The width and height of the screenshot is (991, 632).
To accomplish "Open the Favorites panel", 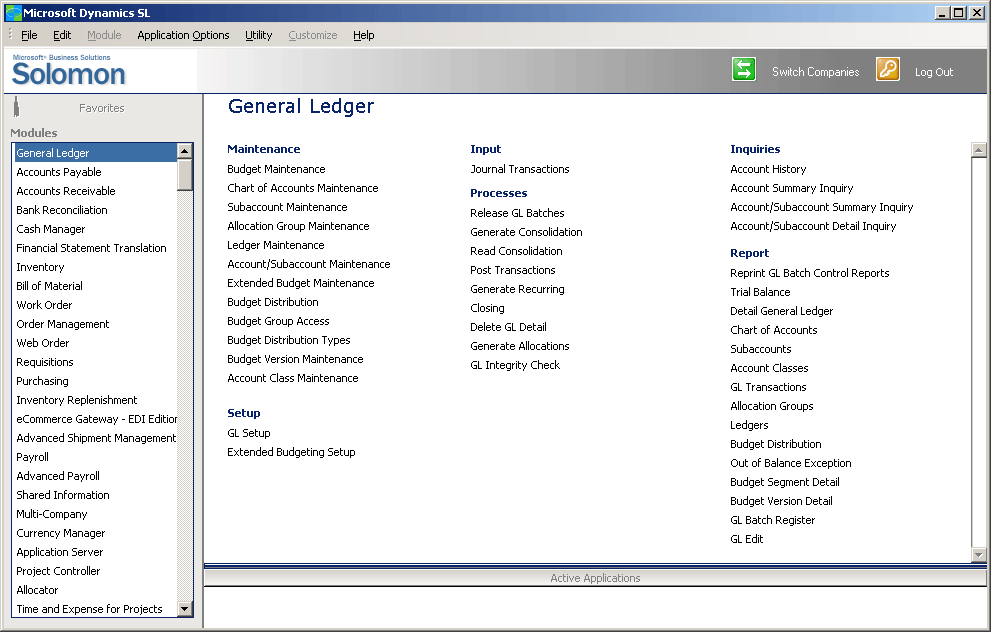I will pyautogui.click(x=102, y=108).
